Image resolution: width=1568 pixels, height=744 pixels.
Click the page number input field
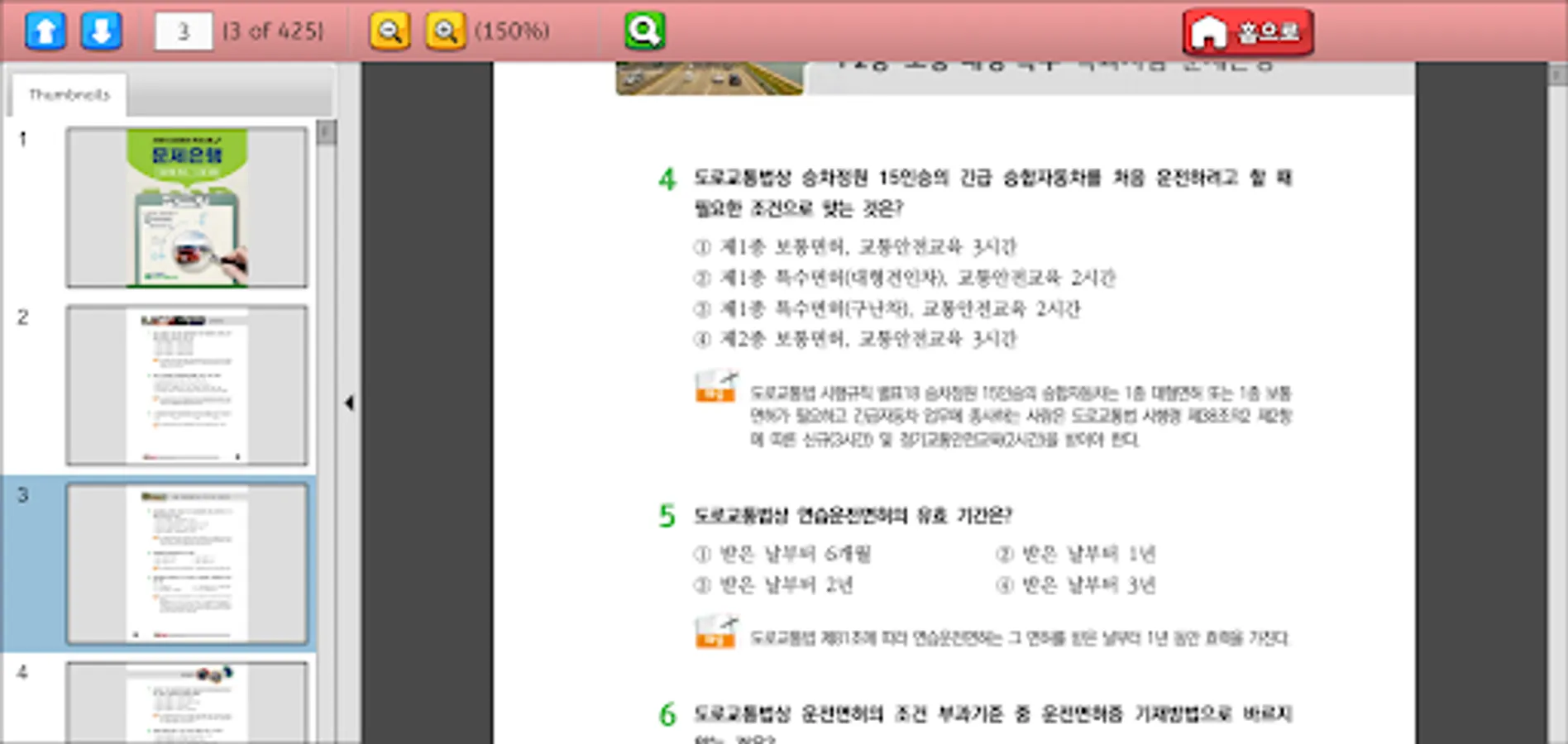183,31
